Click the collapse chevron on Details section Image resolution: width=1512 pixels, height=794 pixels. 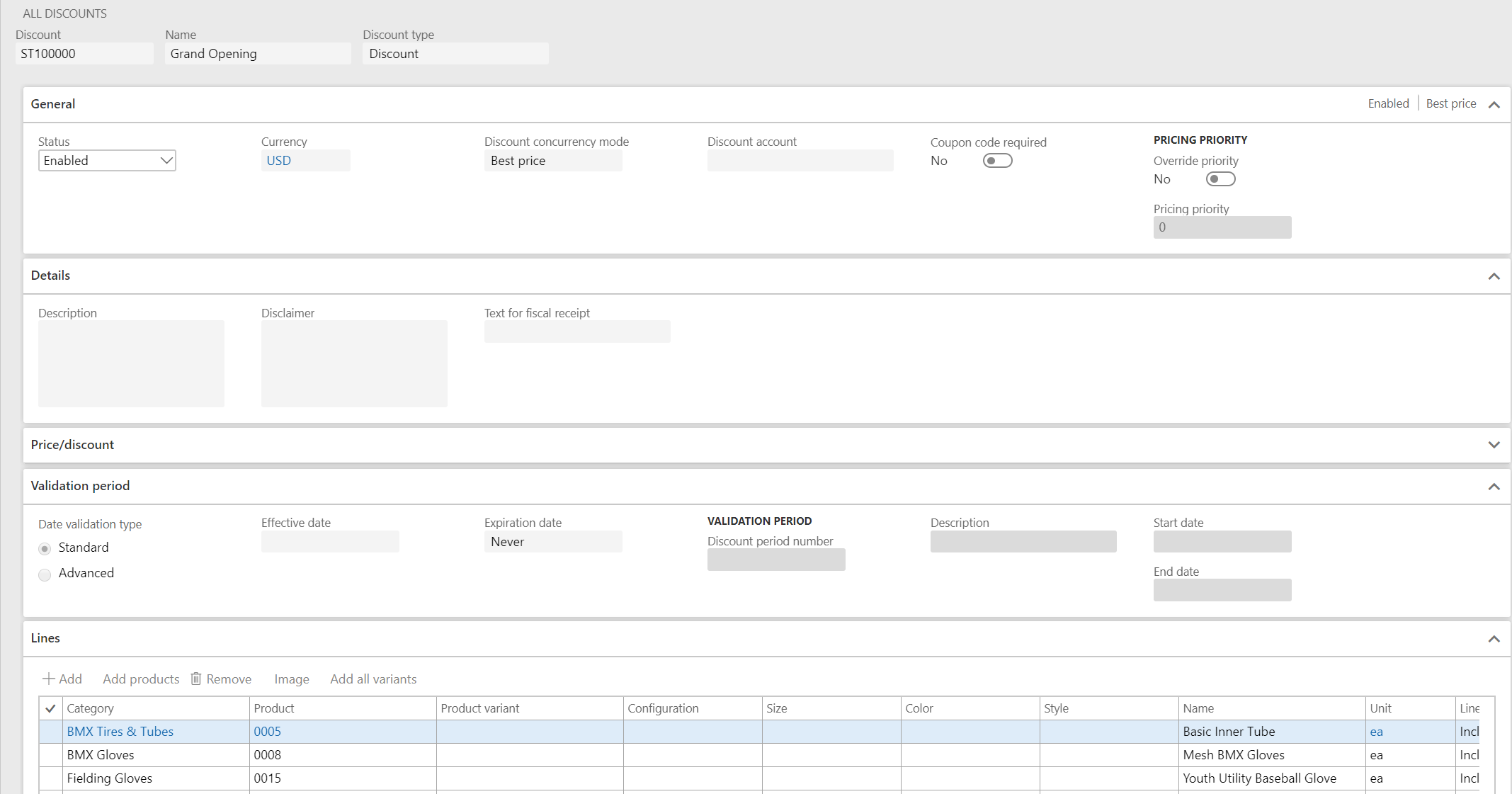[x=1494, y=276]
